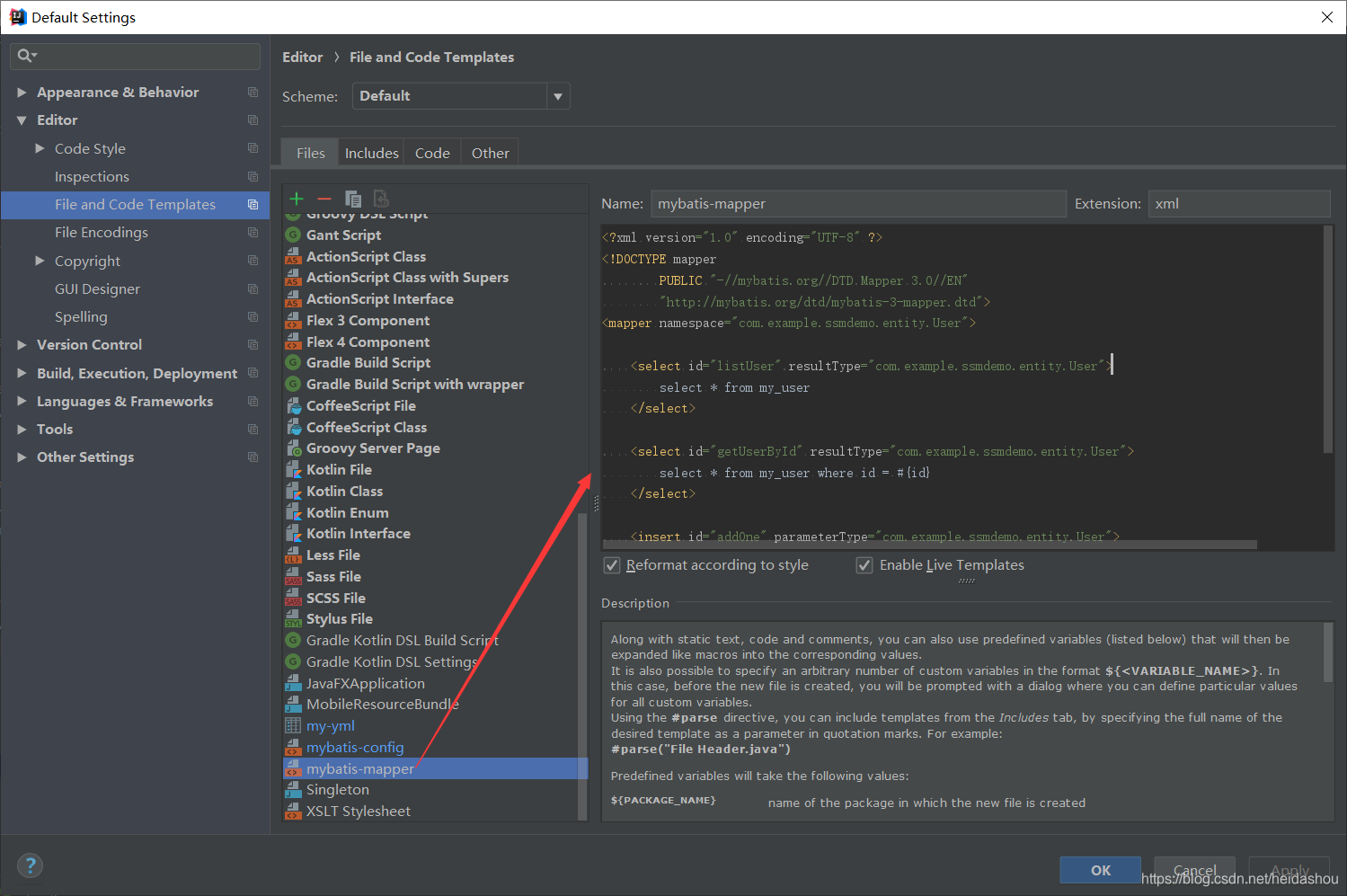Open Spelling settings page
The width and height of the screenshot is (1347, 896).
pyautogui.click(x=81, y=317)
